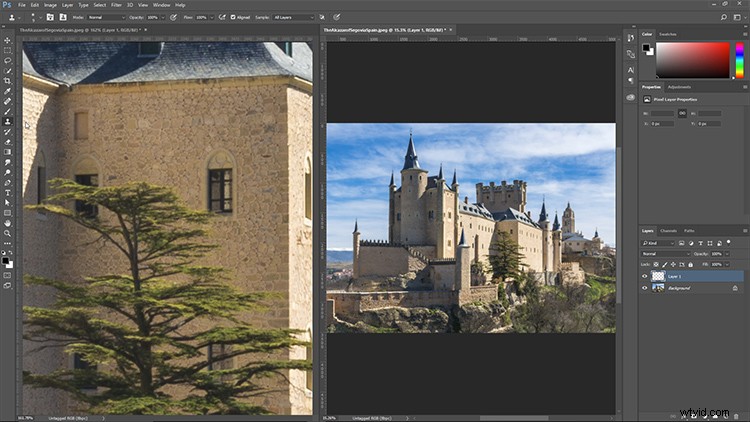Image resolution: width=750 pixels, height=422 pixels.
Task: Toggle lock image pixels brush icon
Action: click(x=665, y=265)
